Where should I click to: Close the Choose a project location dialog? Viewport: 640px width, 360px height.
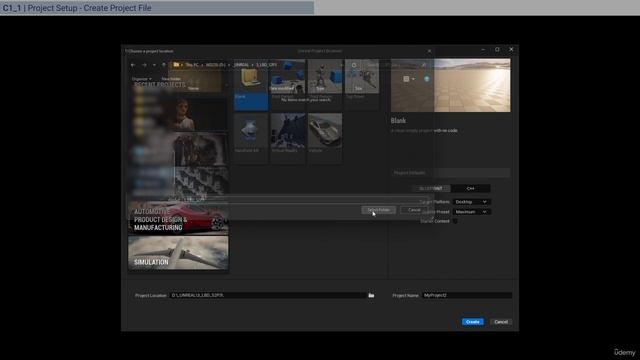coord(429,51)
